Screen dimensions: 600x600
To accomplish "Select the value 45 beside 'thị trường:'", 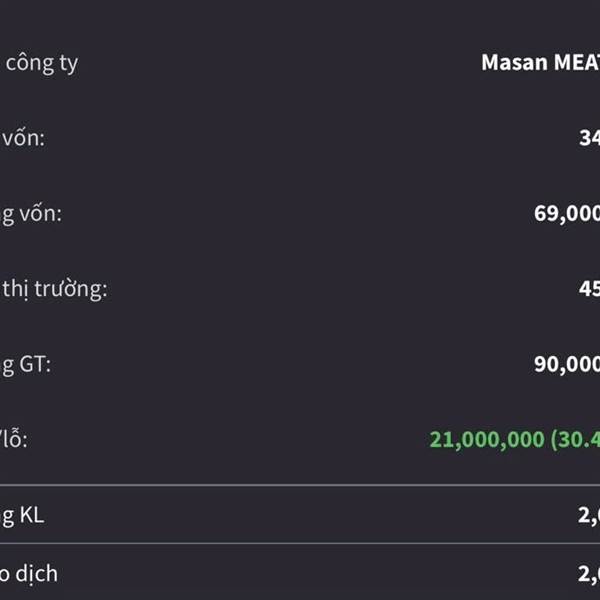I will pyautogui.click(x=589, y=289).
